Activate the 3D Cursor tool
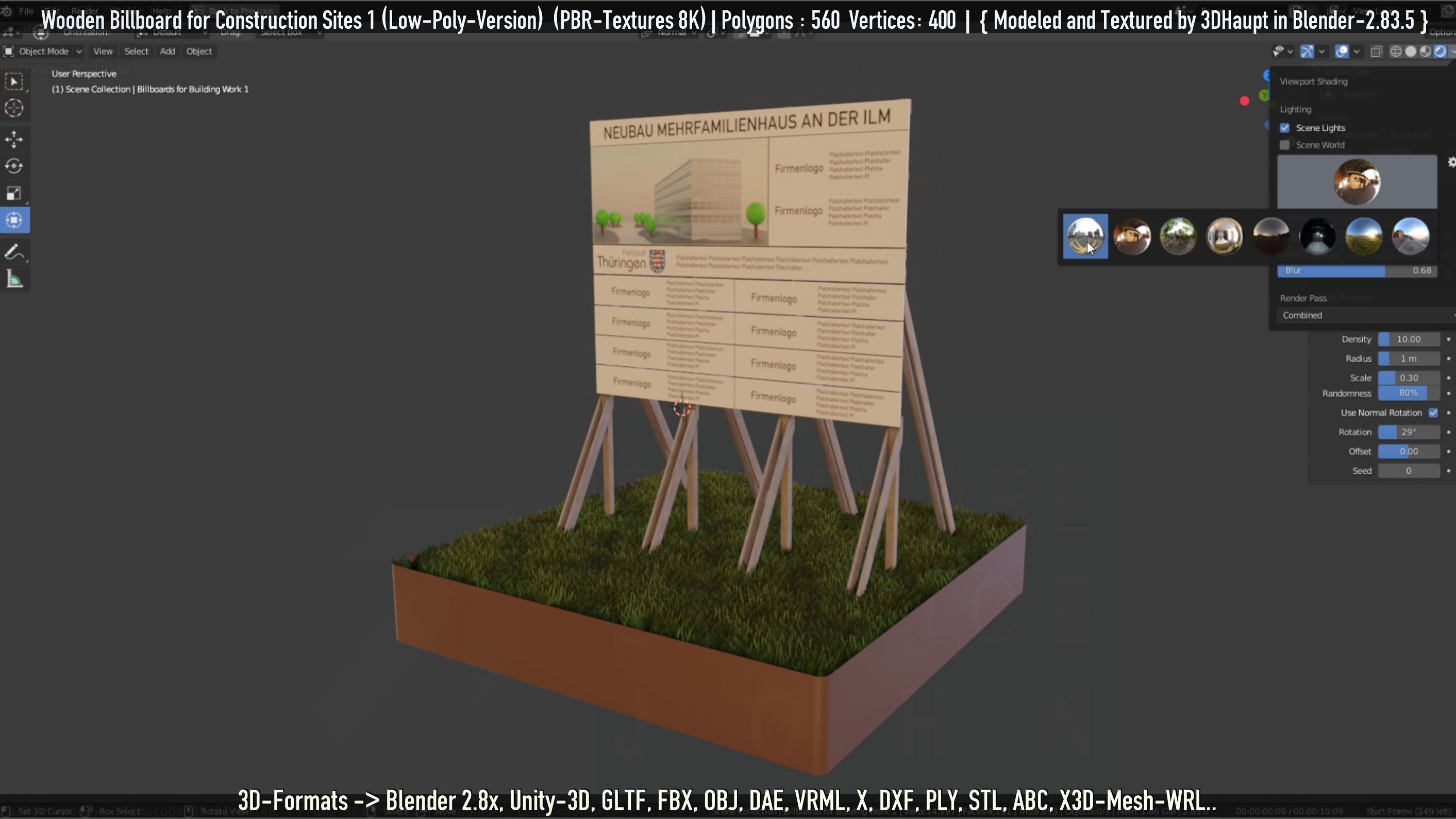1456x819 pixels. tap(14, 108)
